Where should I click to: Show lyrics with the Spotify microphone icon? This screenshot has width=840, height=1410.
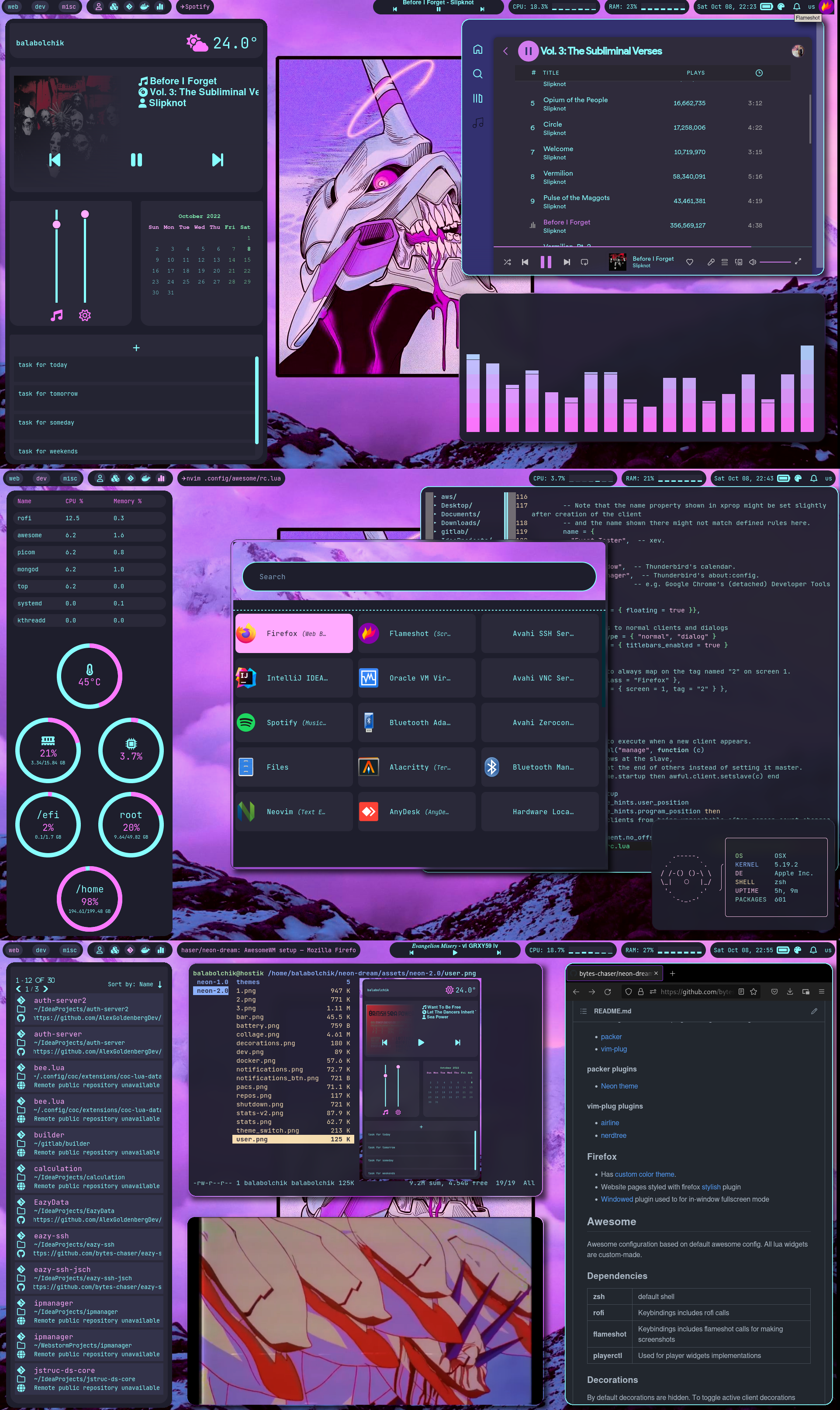click(711, 262)
